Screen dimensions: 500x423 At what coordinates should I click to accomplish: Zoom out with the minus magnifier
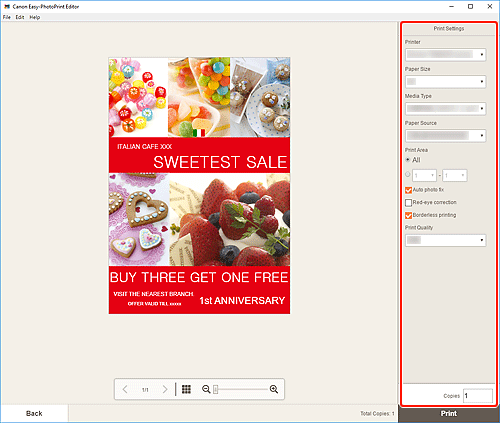pos(206,389)
